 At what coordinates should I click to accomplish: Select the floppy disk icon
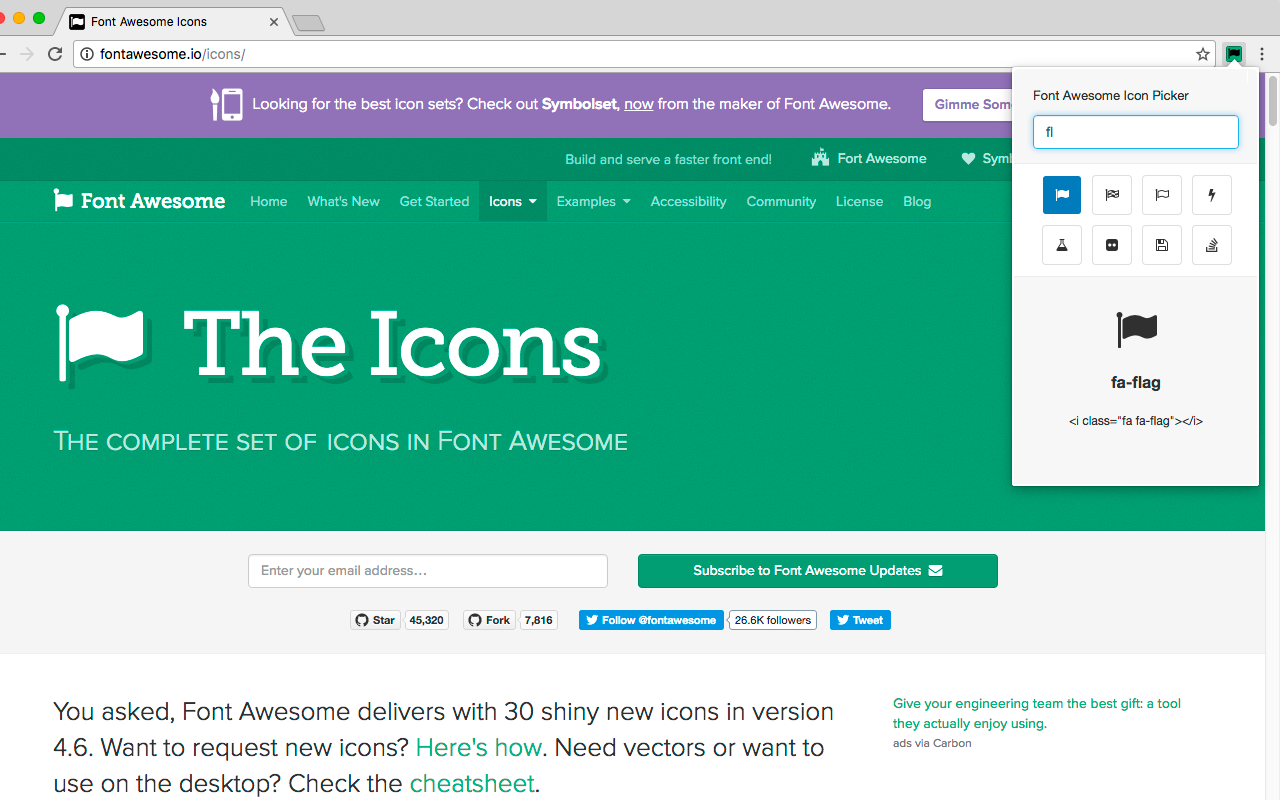(1162, 245)
